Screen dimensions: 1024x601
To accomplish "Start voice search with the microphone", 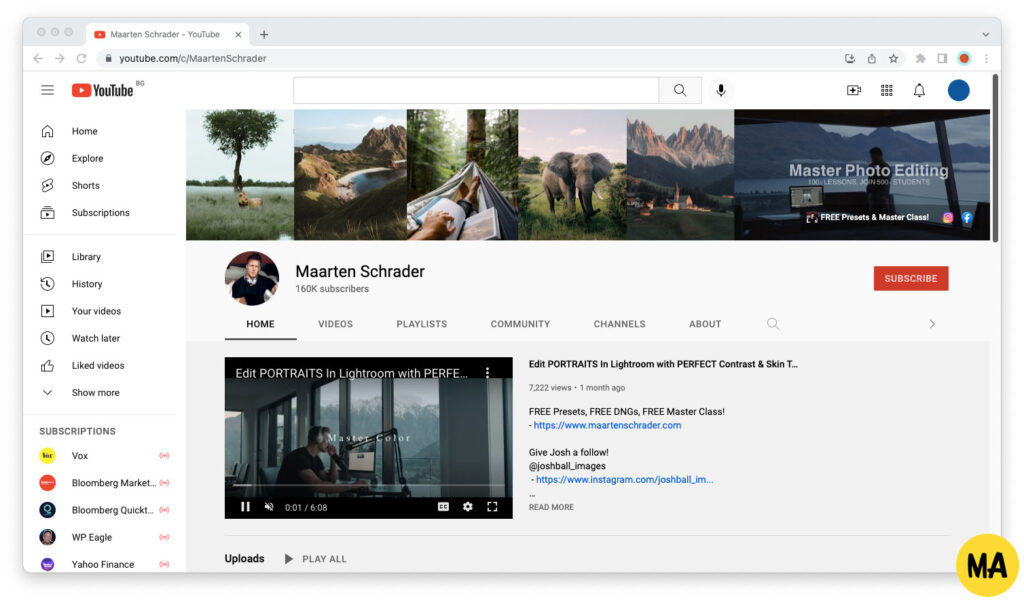I will [x=721, y=90].
